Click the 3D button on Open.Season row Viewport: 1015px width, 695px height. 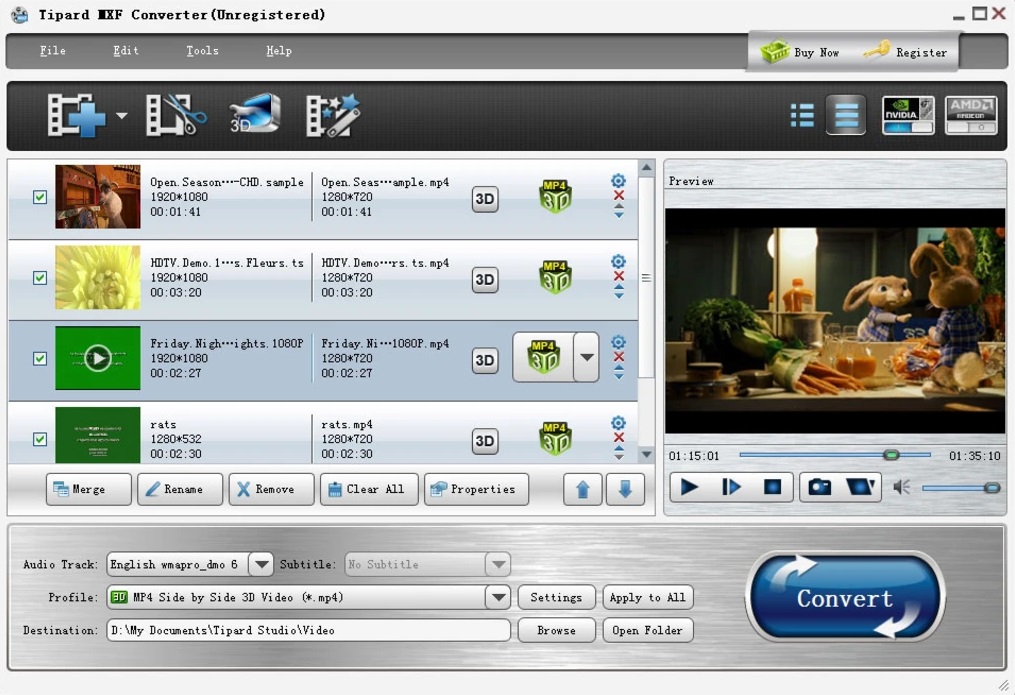coord(485,199)
